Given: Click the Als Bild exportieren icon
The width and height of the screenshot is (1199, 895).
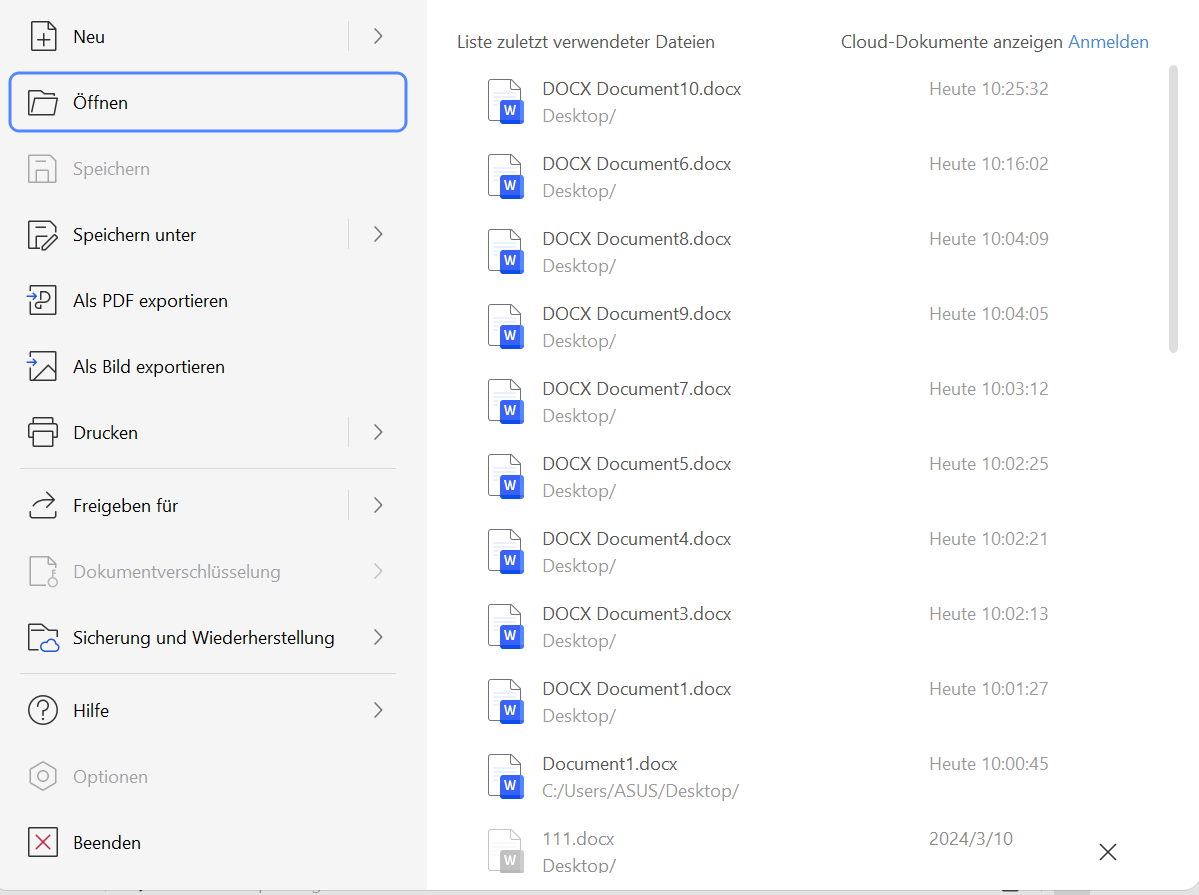Looking at the screenshot, I should pyautogui.click(x=44, y=366).
